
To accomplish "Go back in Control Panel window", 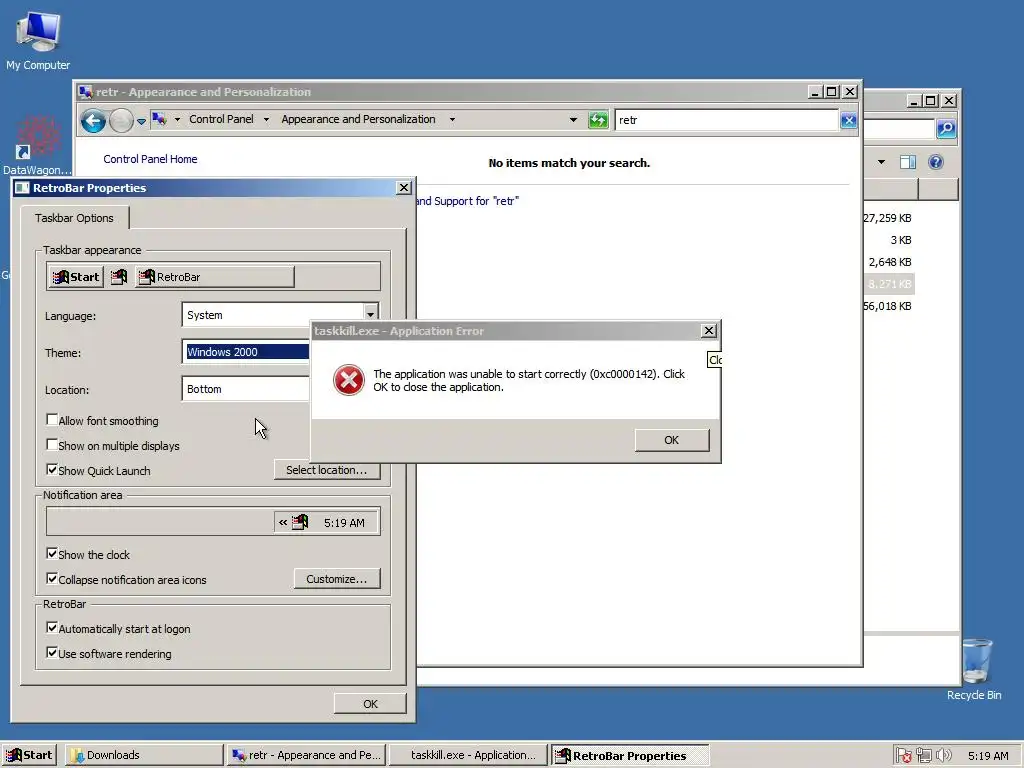I will (93, 121).
